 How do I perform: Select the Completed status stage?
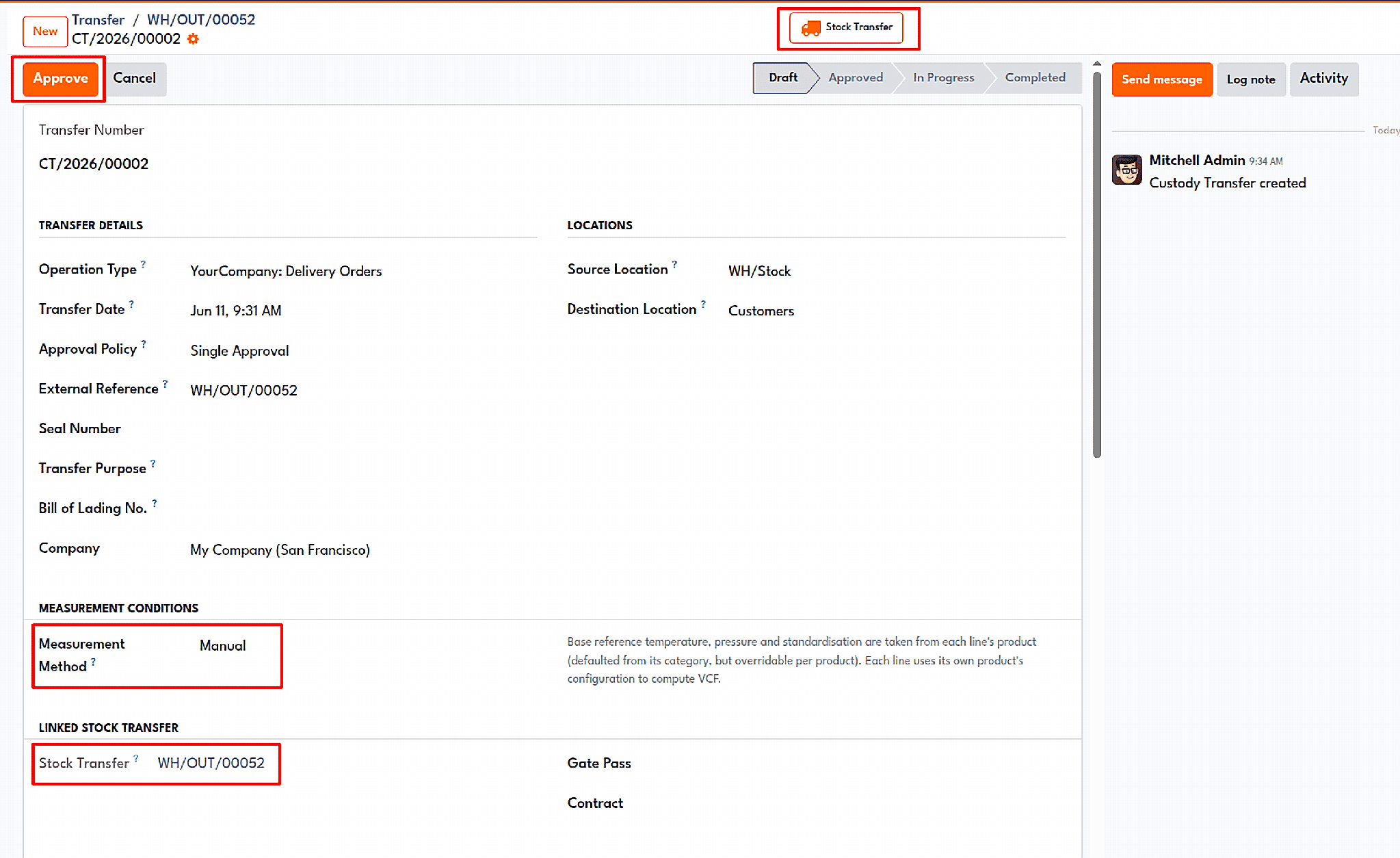(1035, 77)
